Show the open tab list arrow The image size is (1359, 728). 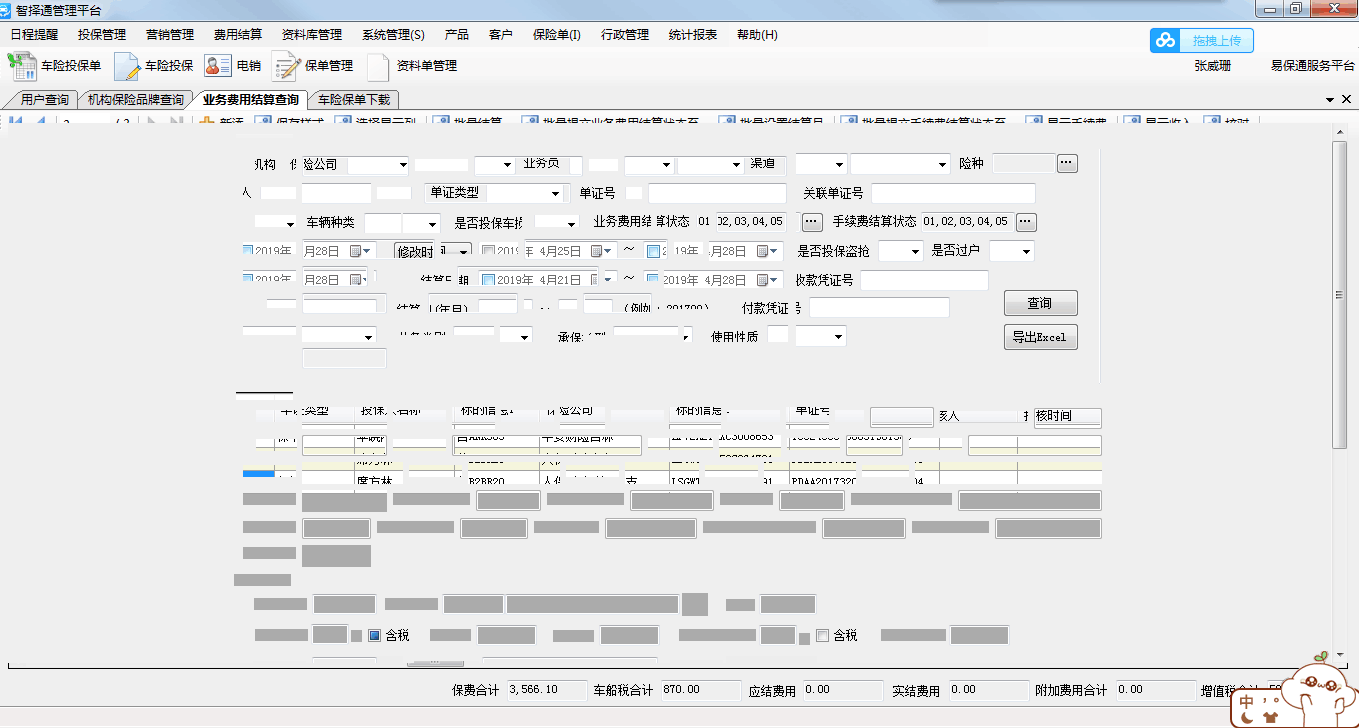coord(1330,100)
